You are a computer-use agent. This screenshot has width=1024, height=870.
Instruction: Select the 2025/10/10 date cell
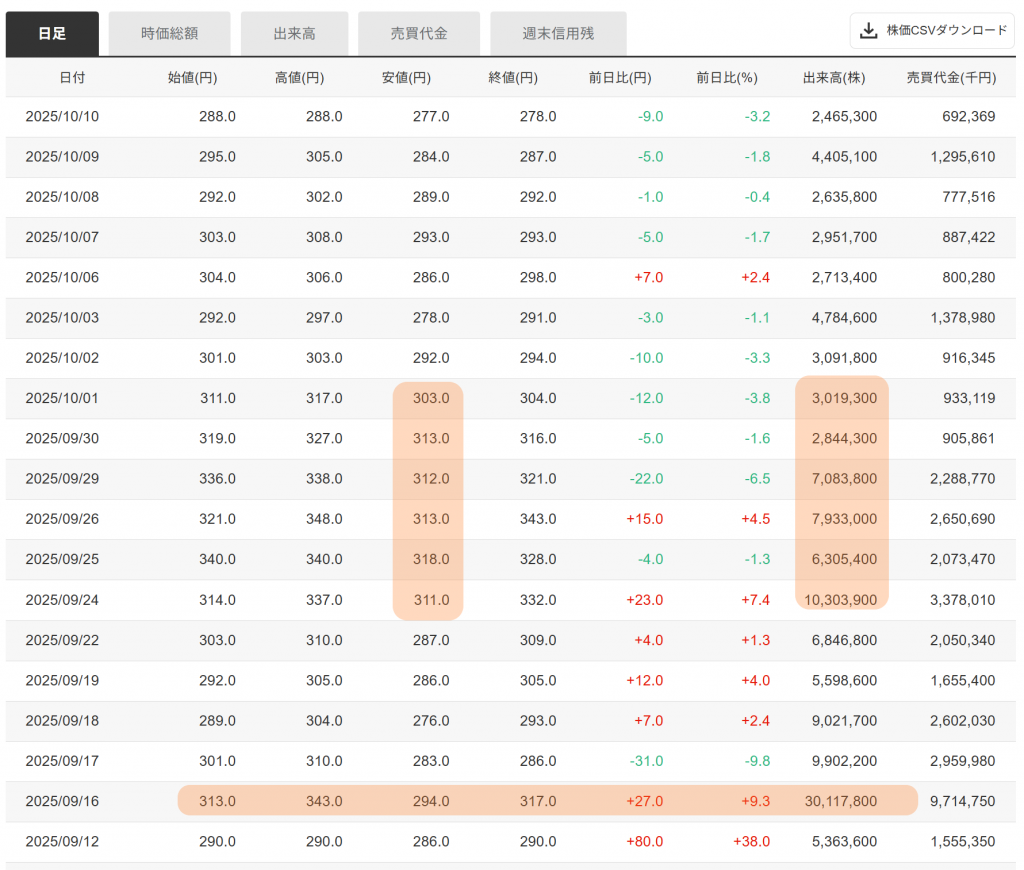(x=62, y=116)
